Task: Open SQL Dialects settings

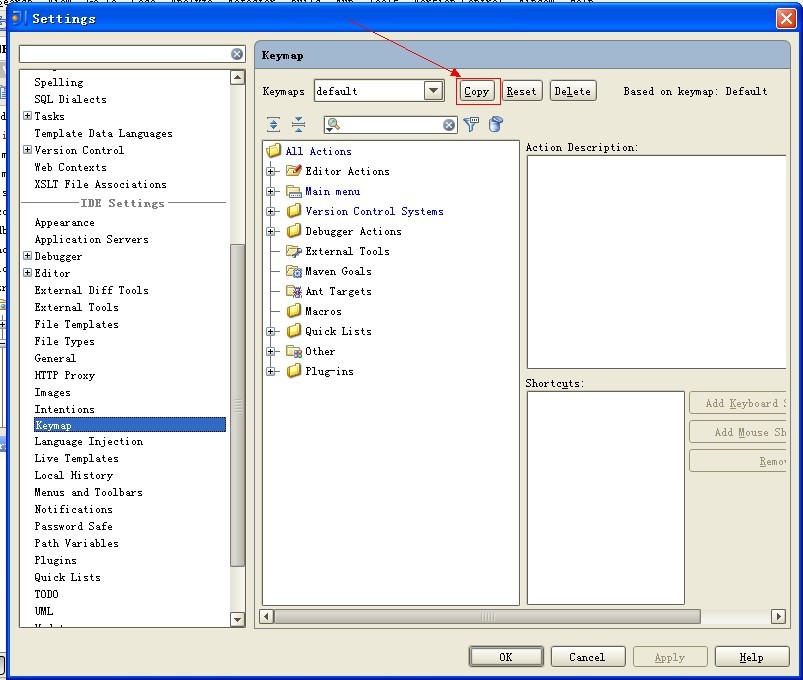Action: pyautogui.click(x=70, y=99)
